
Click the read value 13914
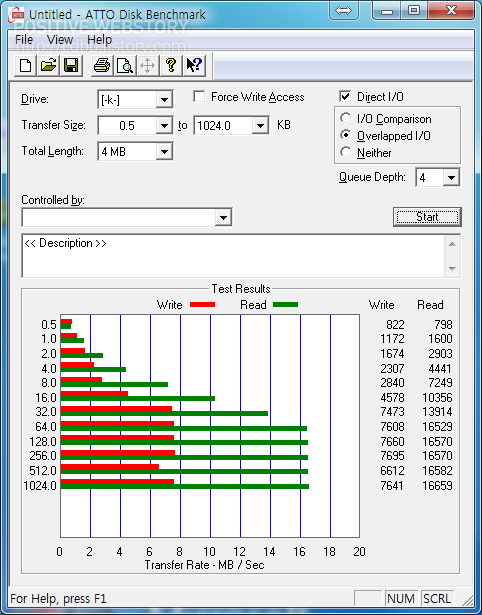coord(437,412)
